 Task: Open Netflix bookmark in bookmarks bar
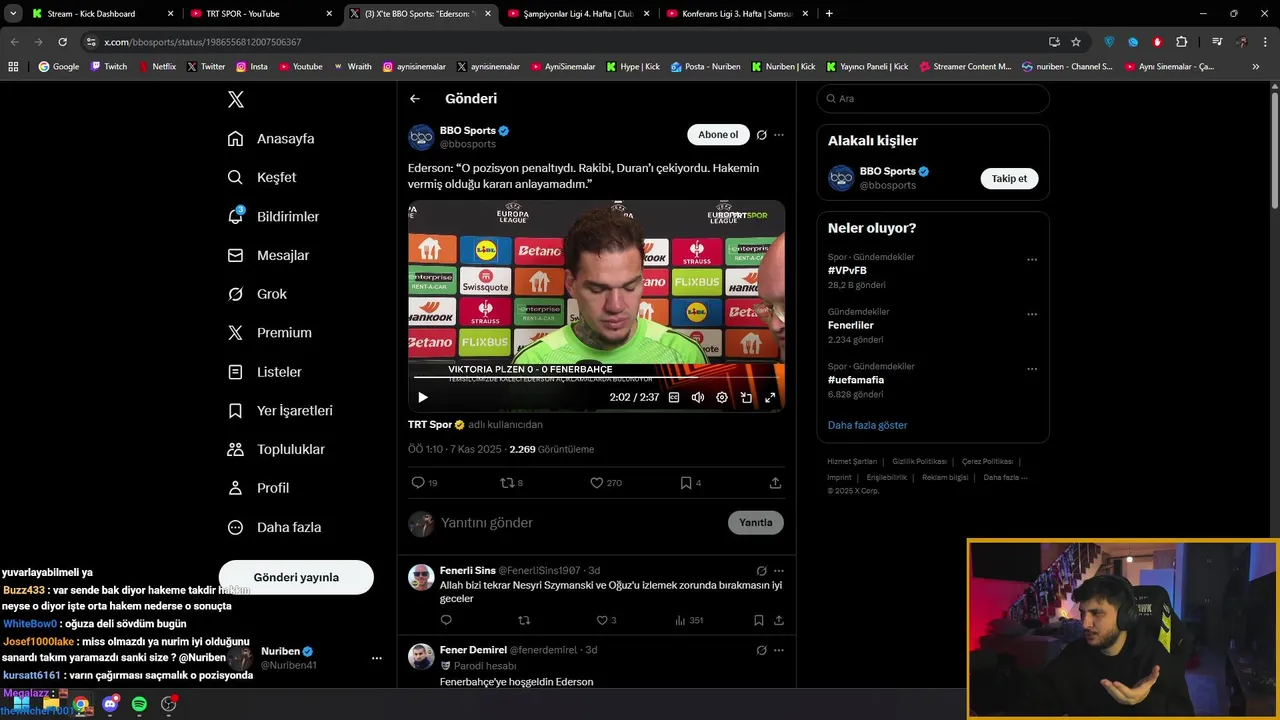click(x=157, y=67)
